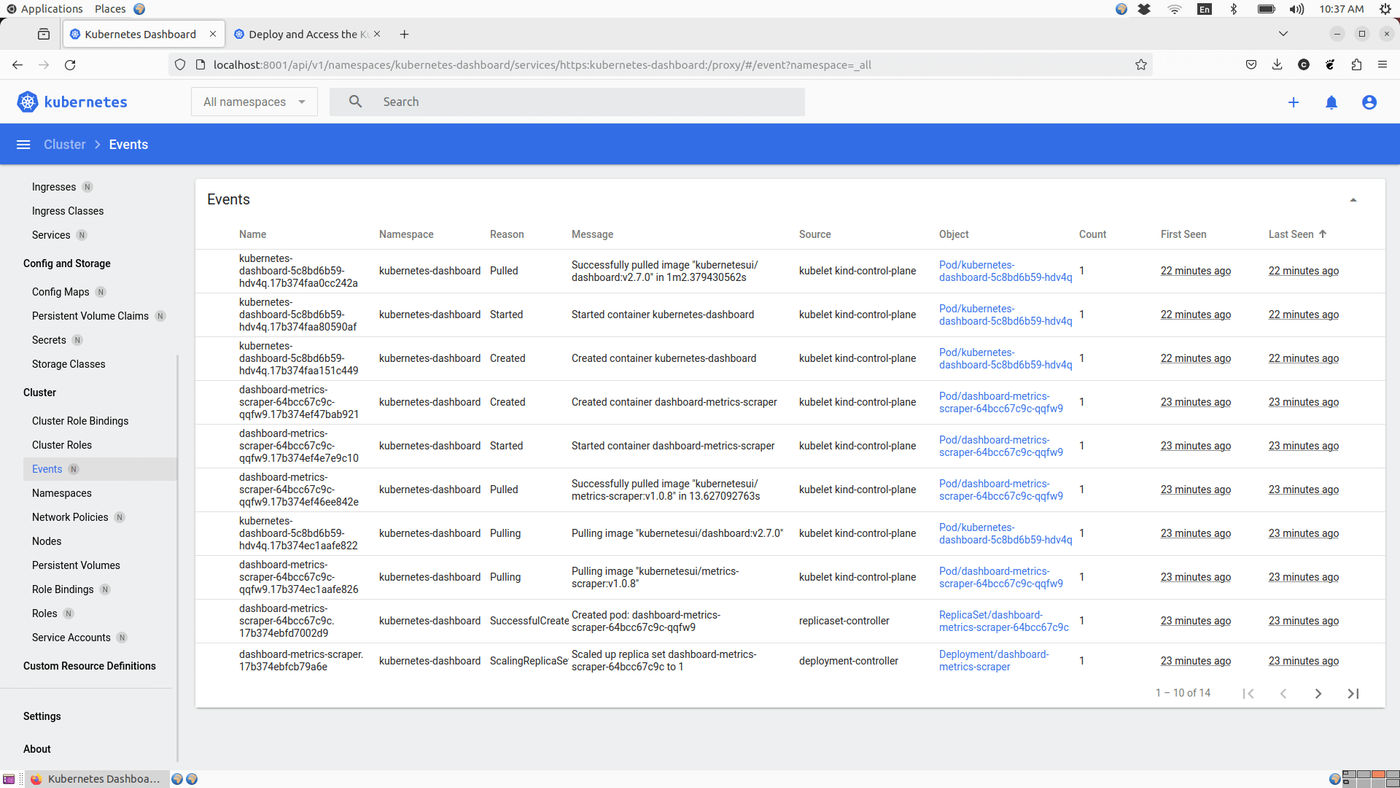Open the All namespaces dropdown
Viewport: 1400px width, 788px height.
(254, 102)
